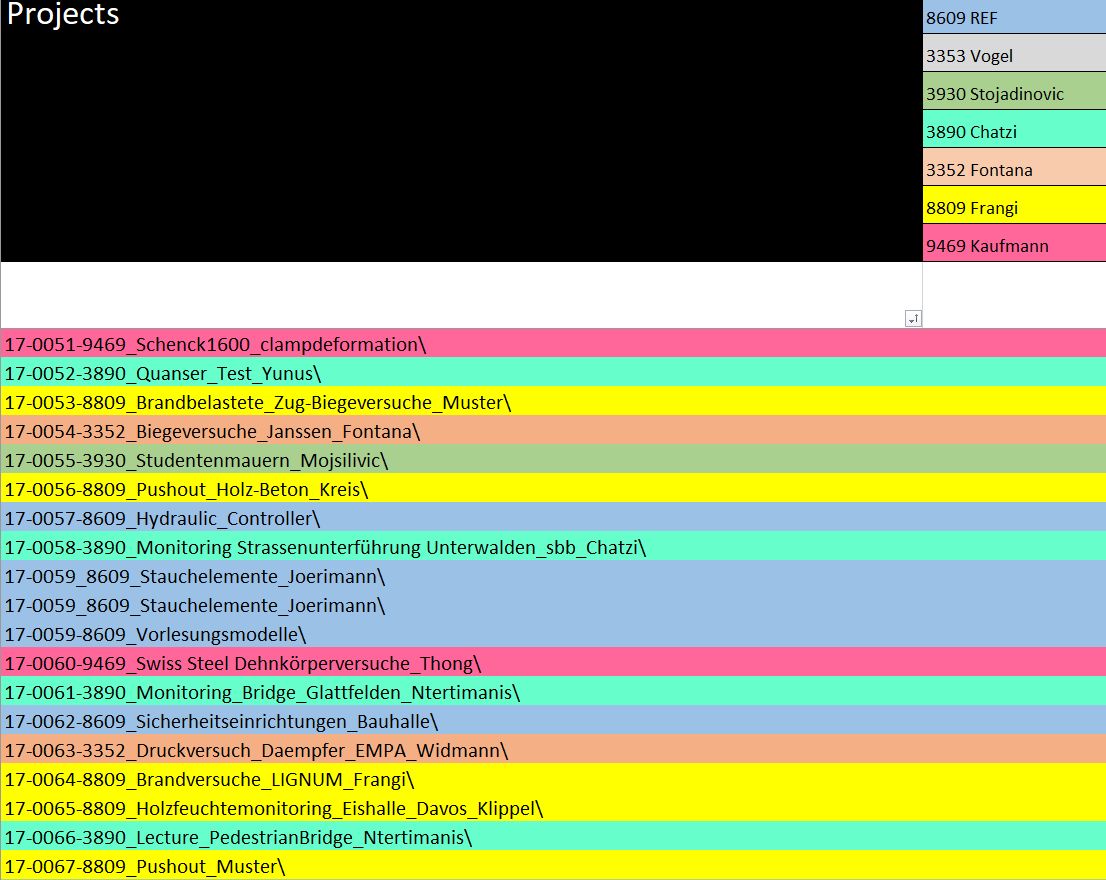Select row 17-0067-8809_Pushout_Muster

[553, 864]
